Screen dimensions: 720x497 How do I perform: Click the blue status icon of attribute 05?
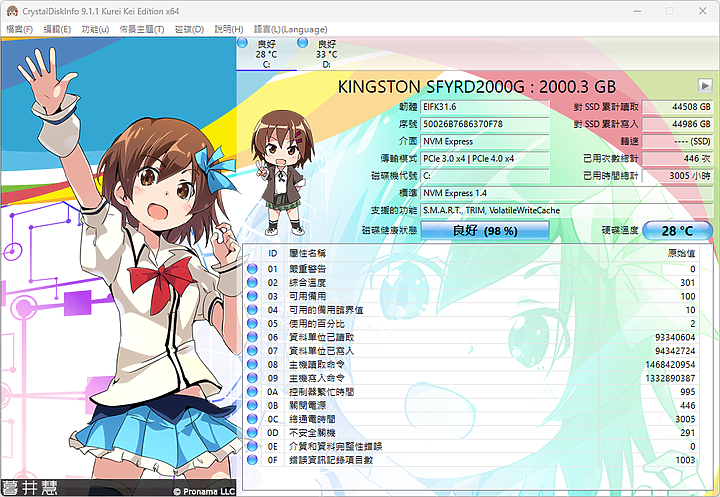[x=252, y=323]
